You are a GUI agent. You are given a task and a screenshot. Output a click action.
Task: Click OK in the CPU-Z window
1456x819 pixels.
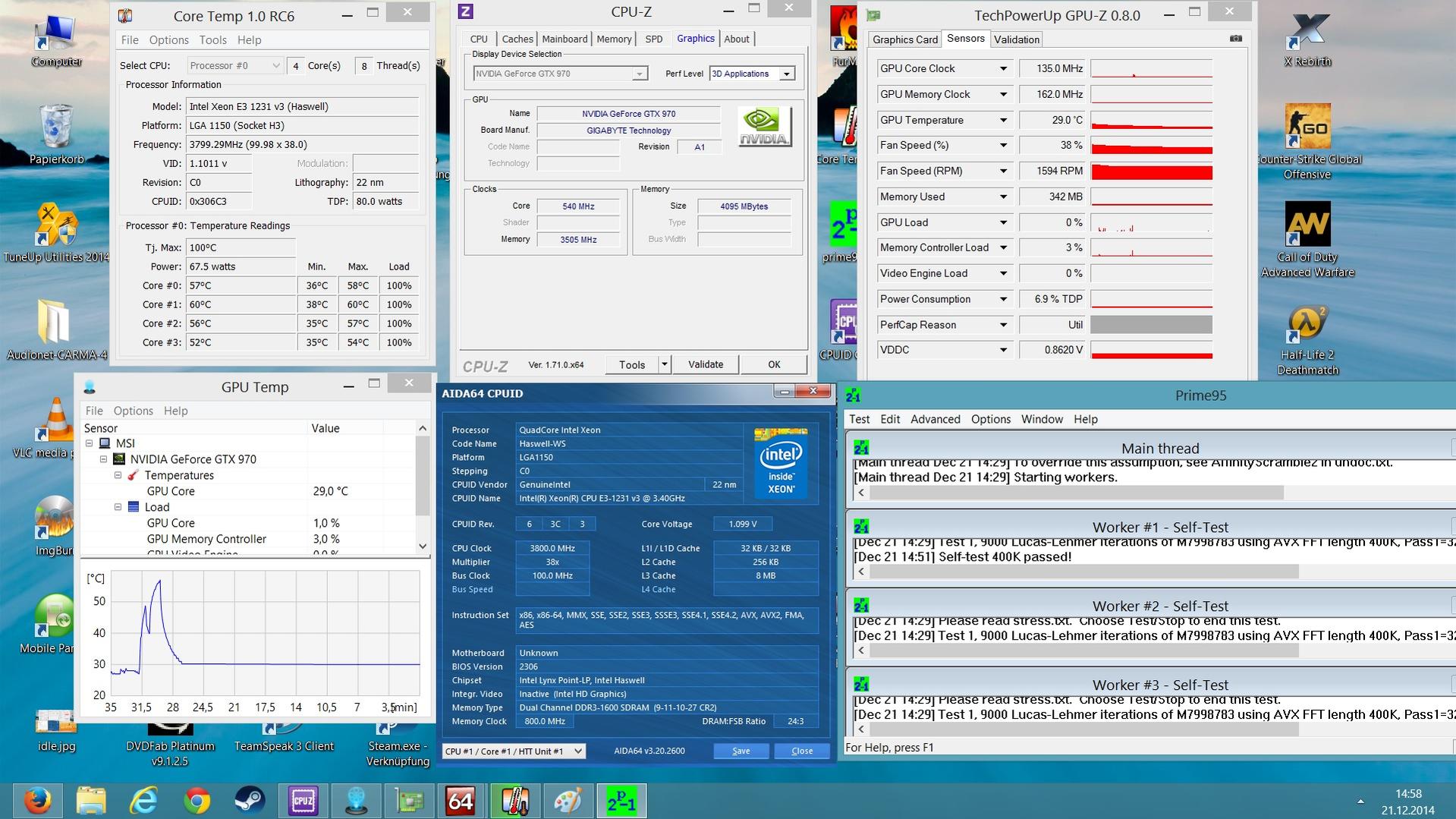coord(774,364)
